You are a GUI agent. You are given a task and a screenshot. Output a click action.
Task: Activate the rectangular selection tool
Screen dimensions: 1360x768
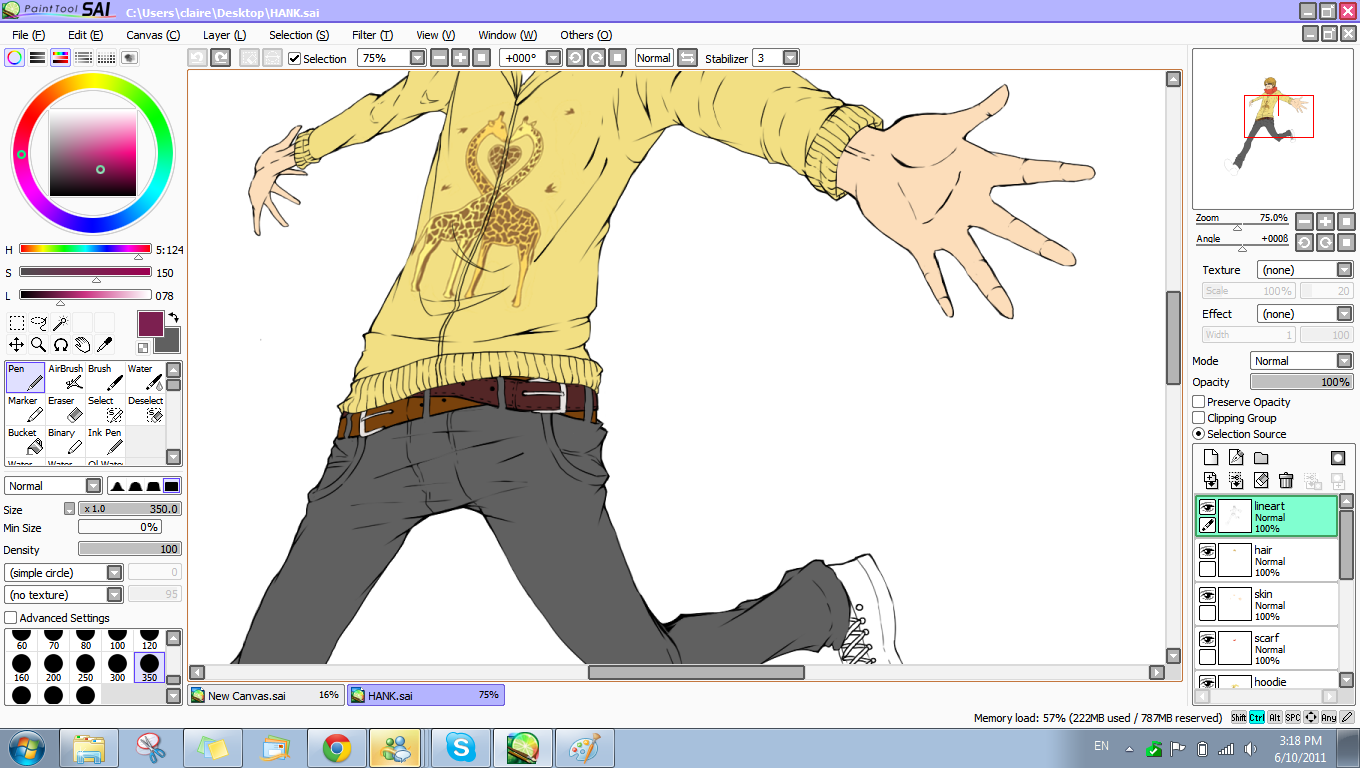[x=17, y=323]
